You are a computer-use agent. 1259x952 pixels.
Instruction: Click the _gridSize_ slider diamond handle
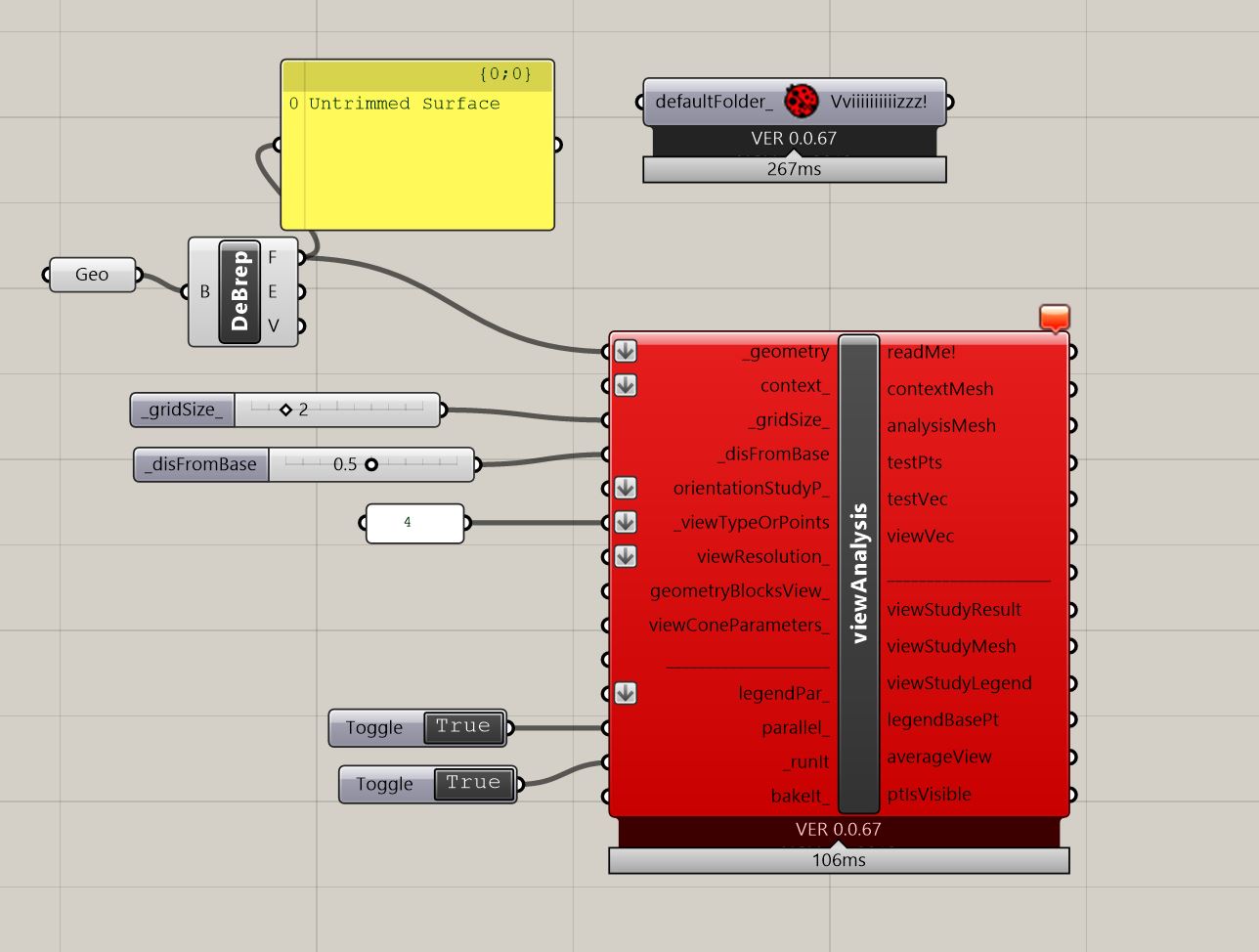[285, 410]
